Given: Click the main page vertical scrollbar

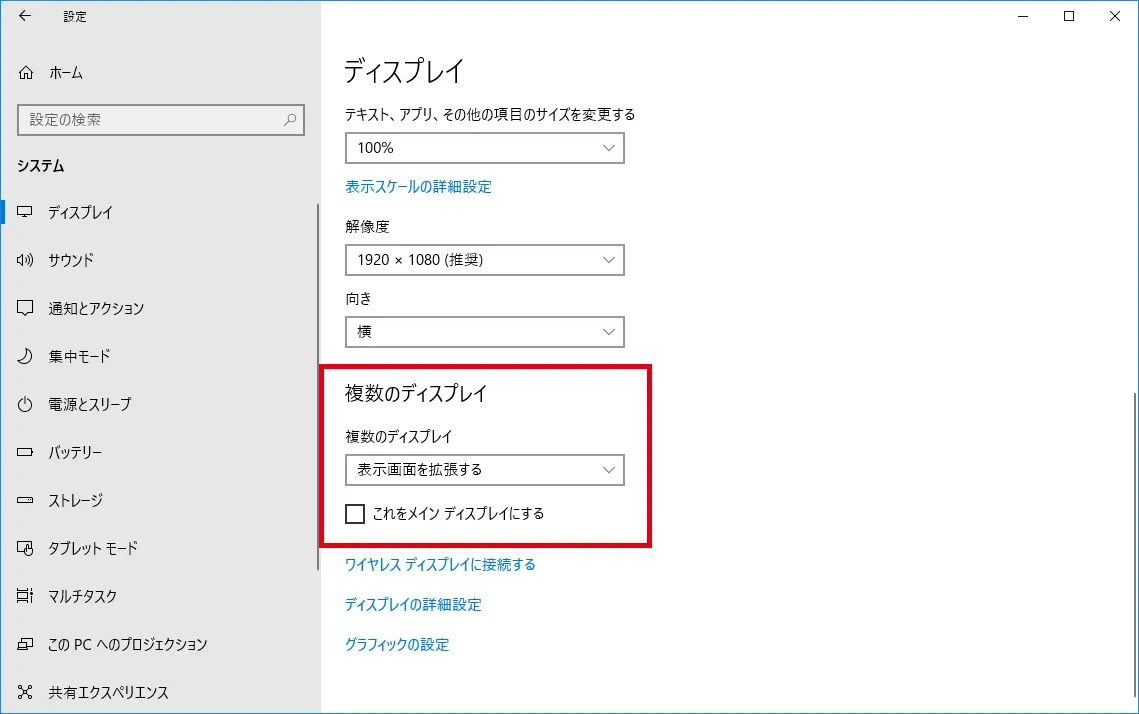Looking at the screenshot, I should [x=1135, y=543].
